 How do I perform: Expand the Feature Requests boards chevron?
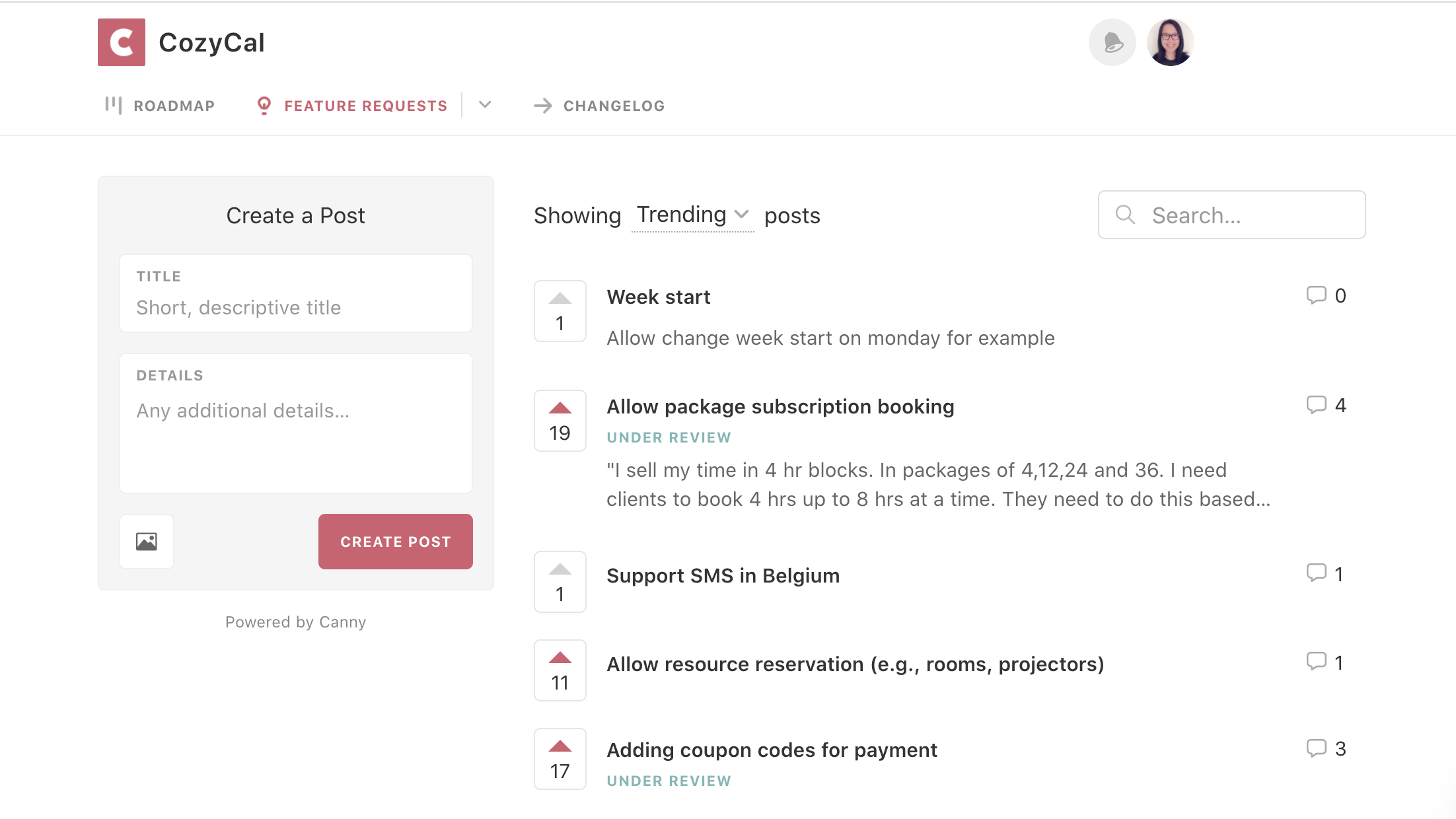485,105
